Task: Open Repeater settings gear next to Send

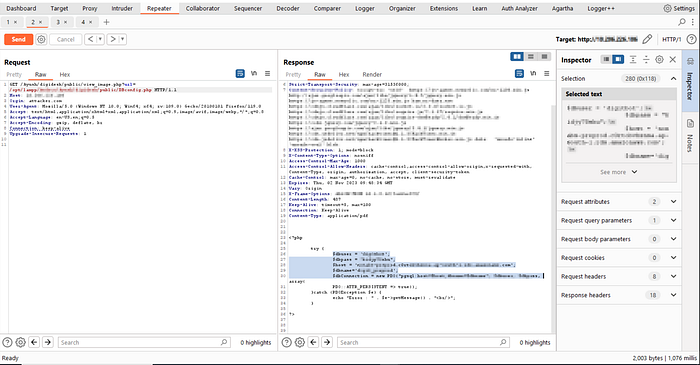Action: pos(41,39)
